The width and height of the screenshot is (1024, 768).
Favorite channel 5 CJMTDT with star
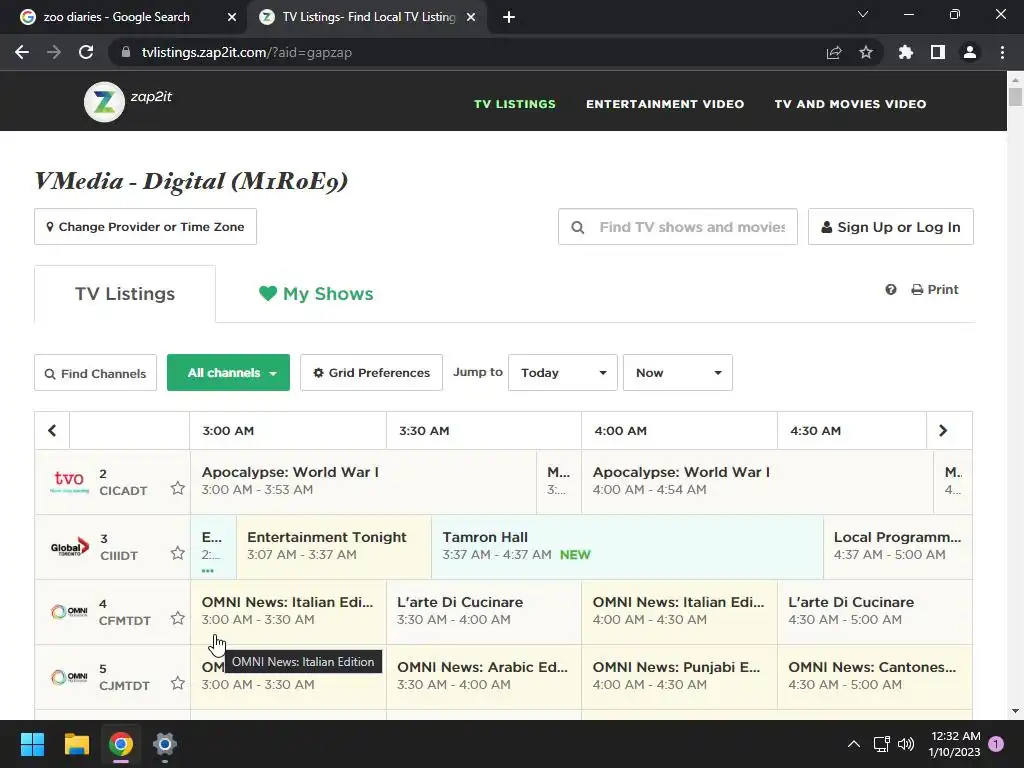tap(178, 683)
